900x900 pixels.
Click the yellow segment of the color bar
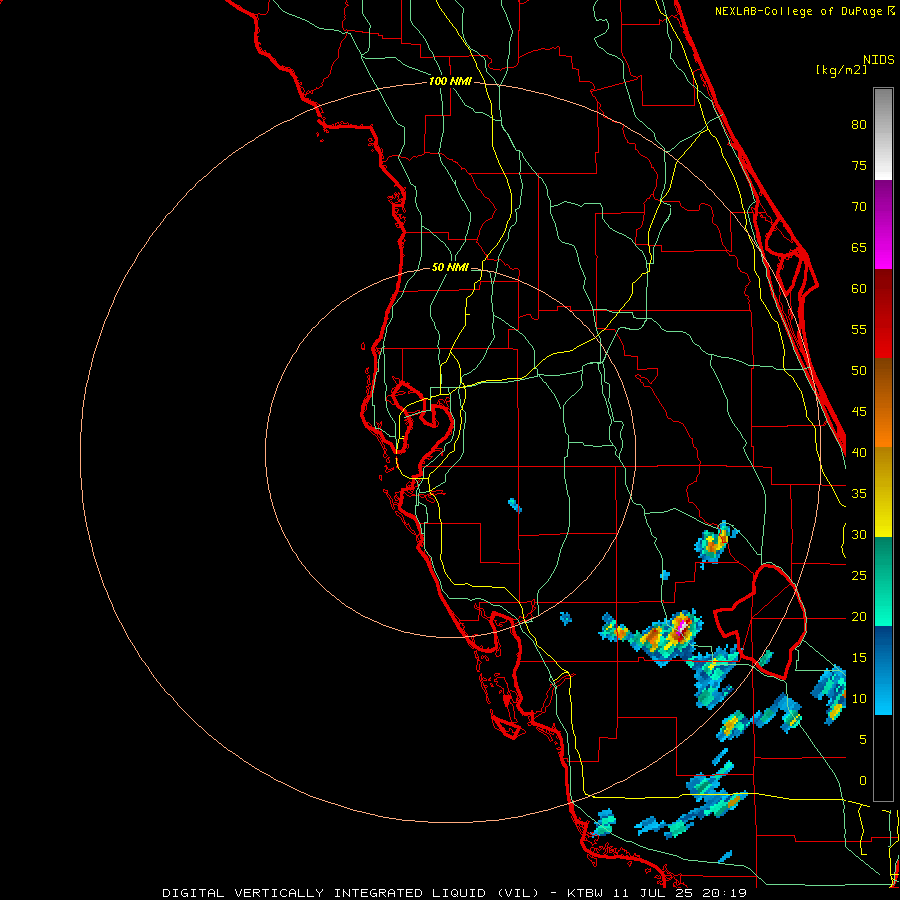[883, 492]
